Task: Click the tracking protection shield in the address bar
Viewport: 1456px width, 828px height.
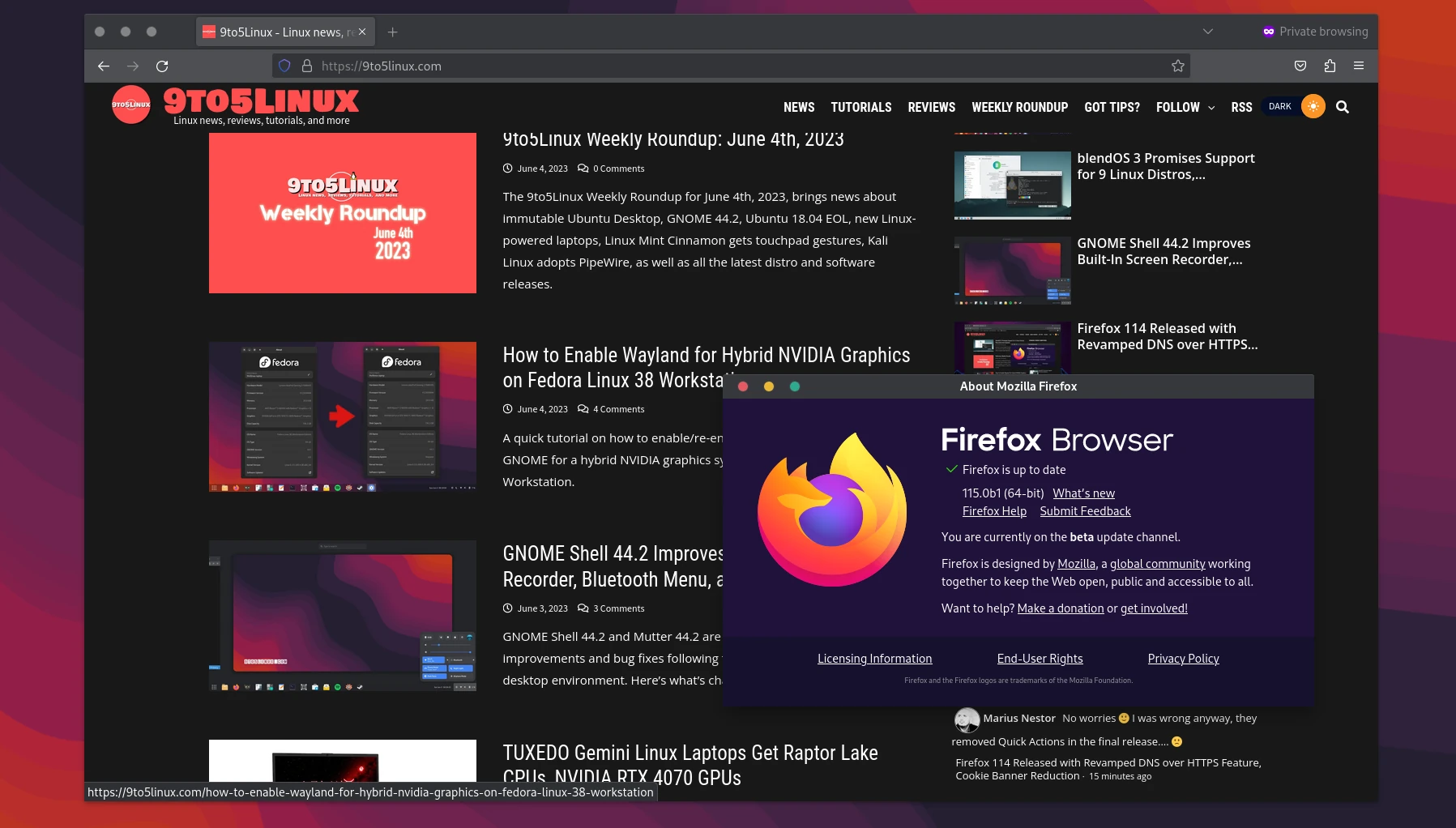Action: [x=284, y=66]
